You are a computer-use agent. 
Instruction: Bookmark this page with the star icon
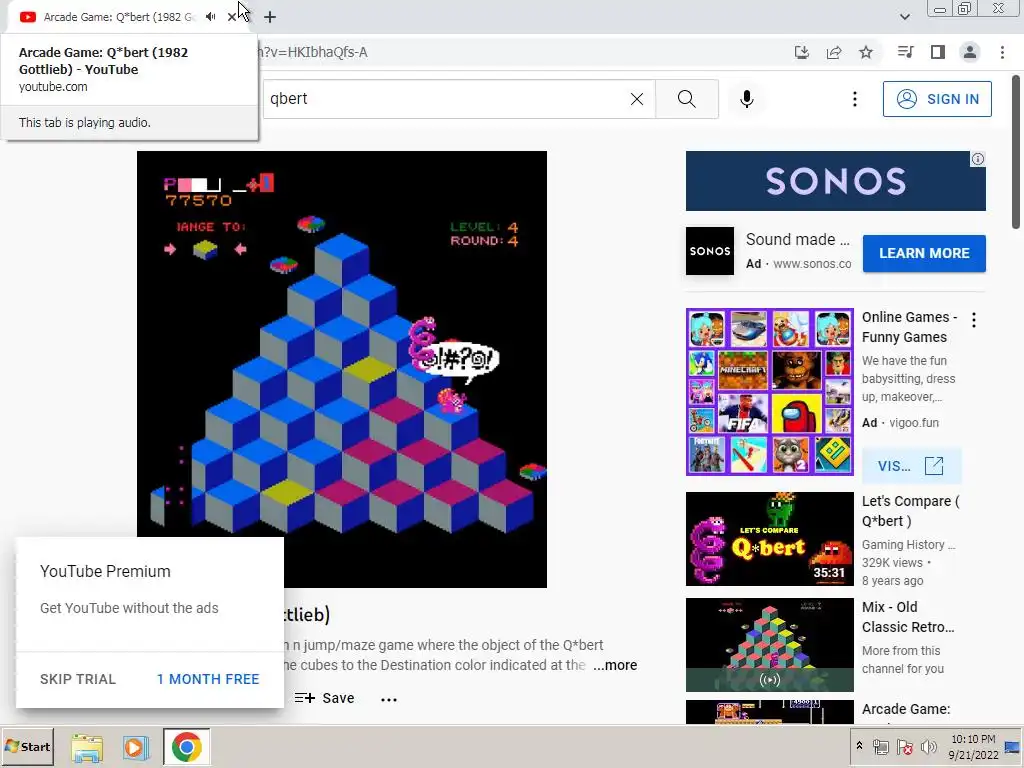pyautogui.click(x=866, y=52)
